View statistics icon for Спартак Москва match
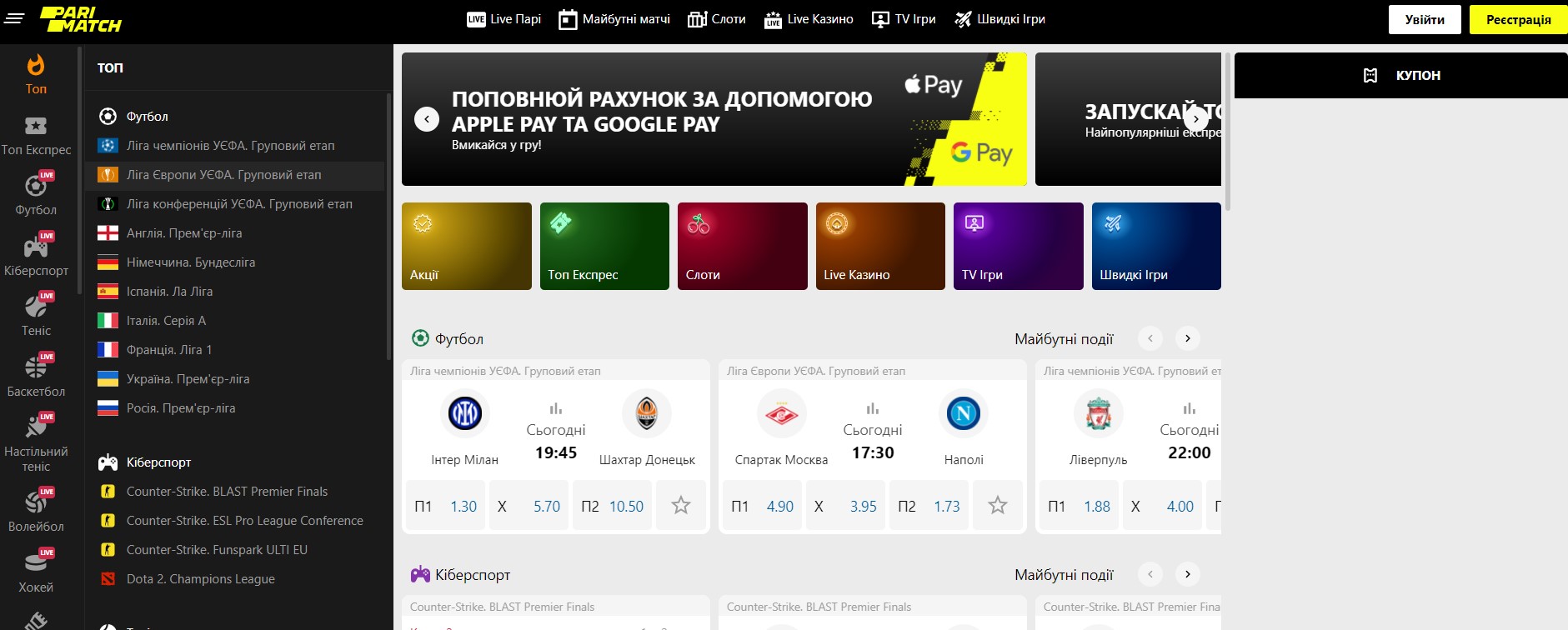This screenshot has height=630, width=1568. tap(873, 408)
